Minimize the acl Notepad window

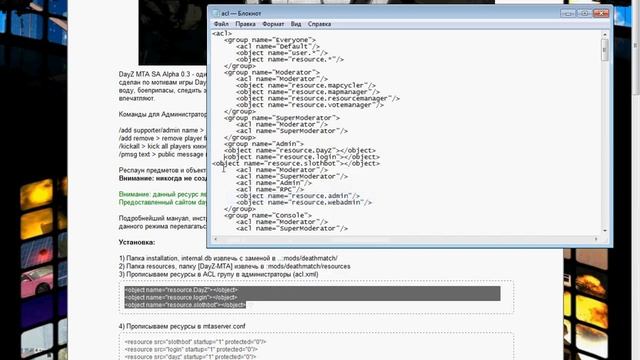click(x=568, y=13)
